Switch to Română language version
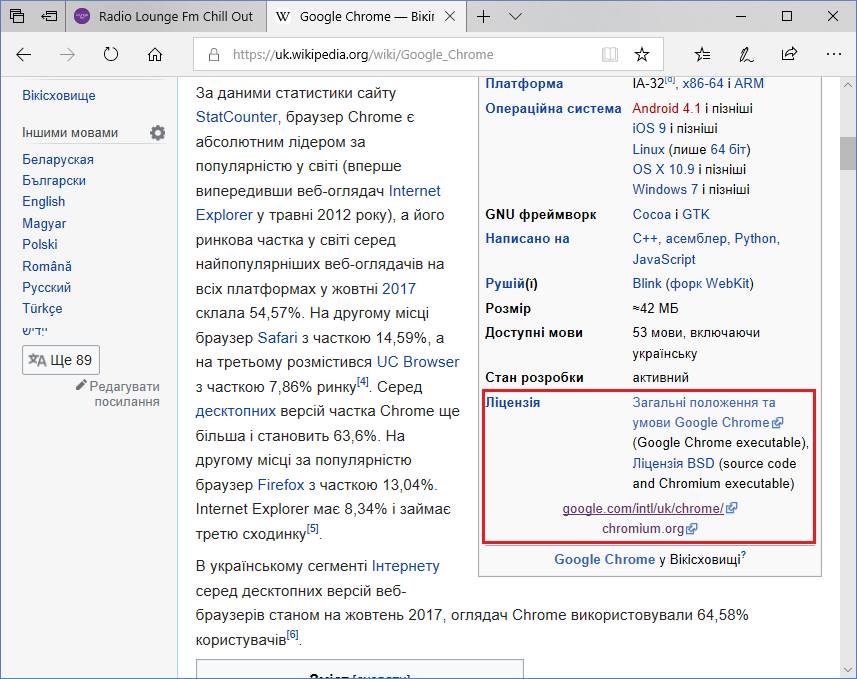Viewport: 857px width, 679px height. pyautogui.click(x=47, y=266)
